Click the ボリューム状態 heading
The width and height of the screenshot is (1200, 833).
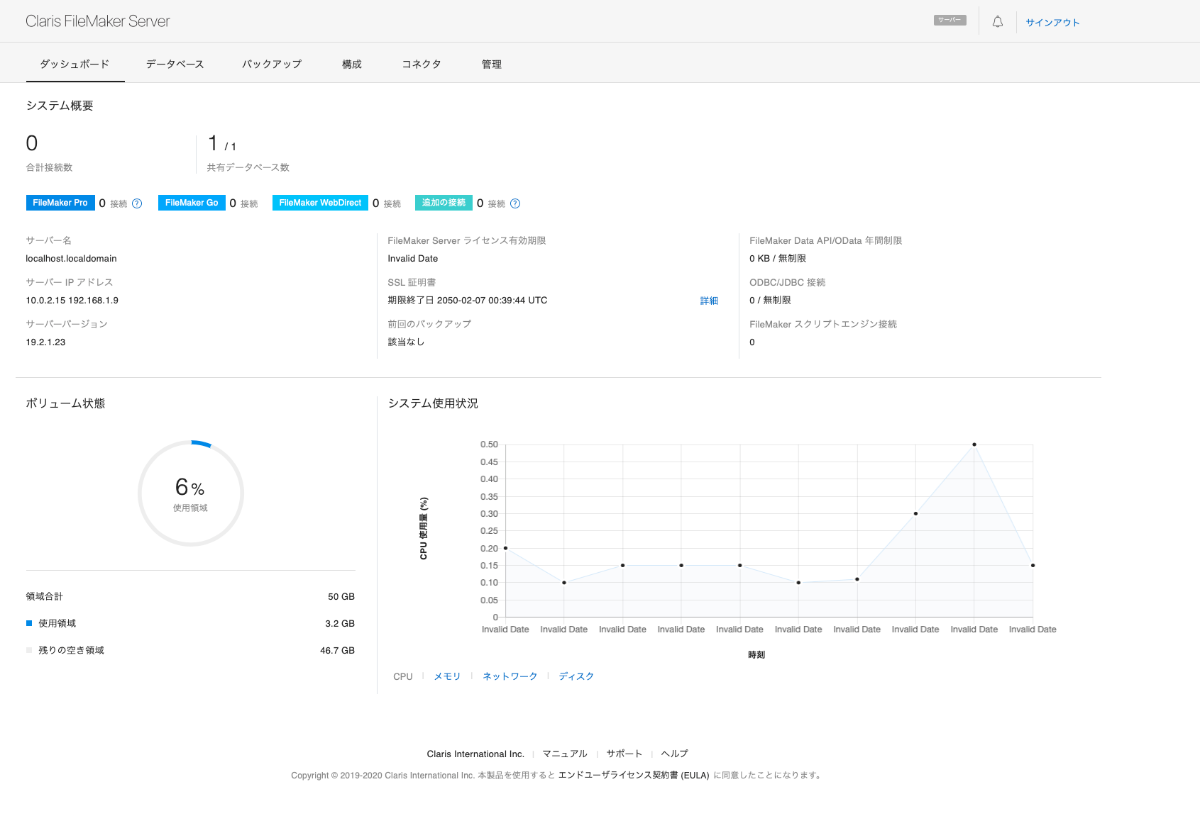click(65, 403)
